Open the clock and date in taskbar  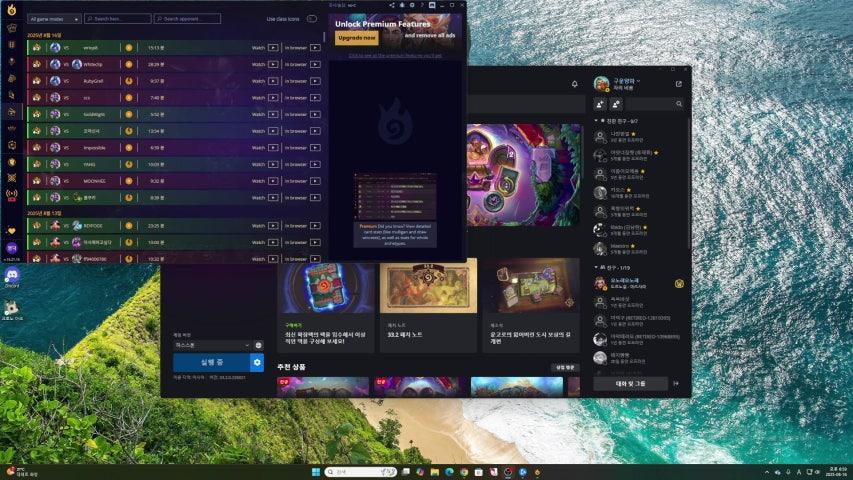coord(838,471)
